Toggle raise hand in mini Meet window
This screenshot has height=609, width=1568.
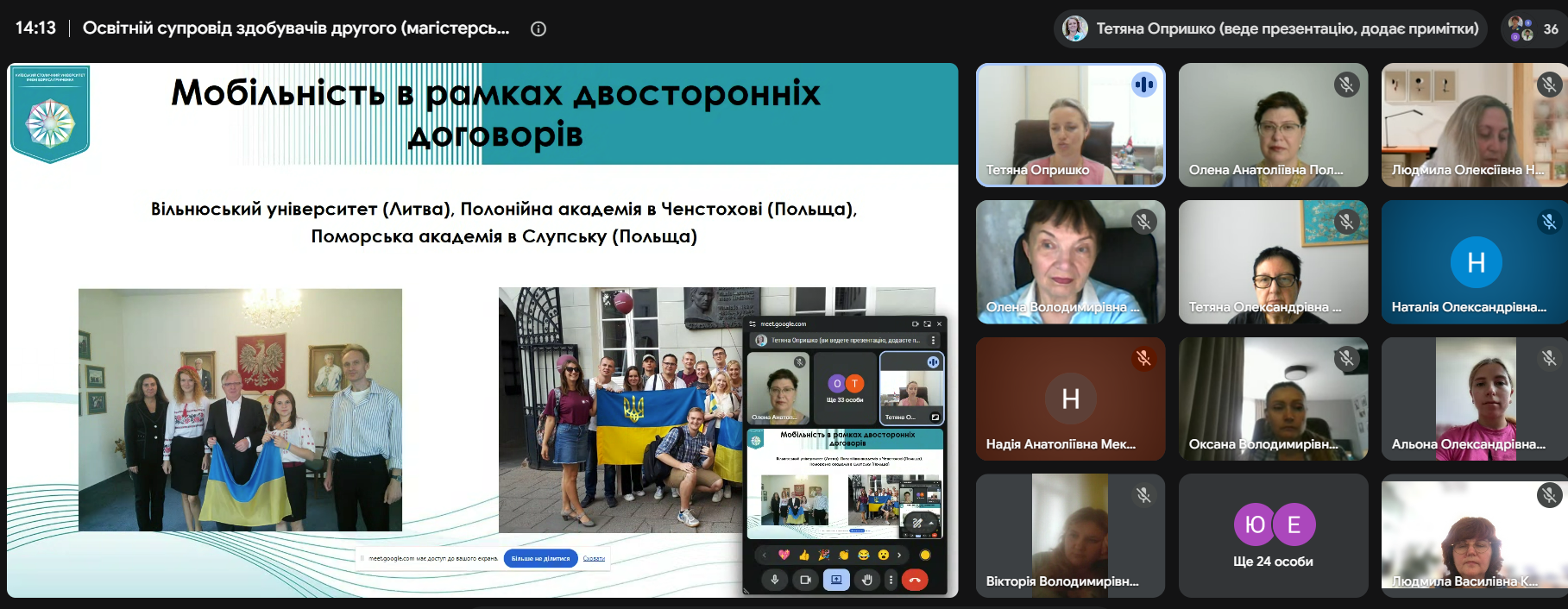click(x=867, y=580)
